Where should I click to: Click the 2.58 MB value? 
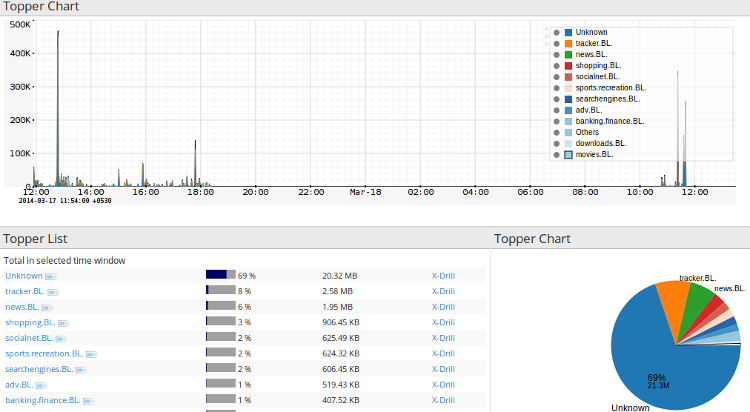(337, 291)
